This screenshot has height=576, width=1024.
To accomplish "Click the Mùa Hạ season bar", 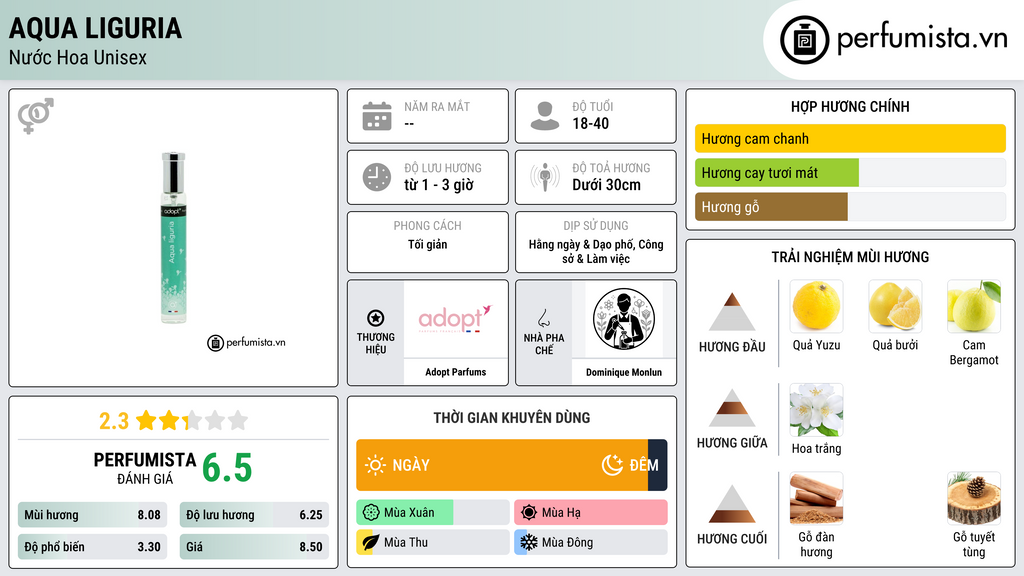I will point(591,513).
